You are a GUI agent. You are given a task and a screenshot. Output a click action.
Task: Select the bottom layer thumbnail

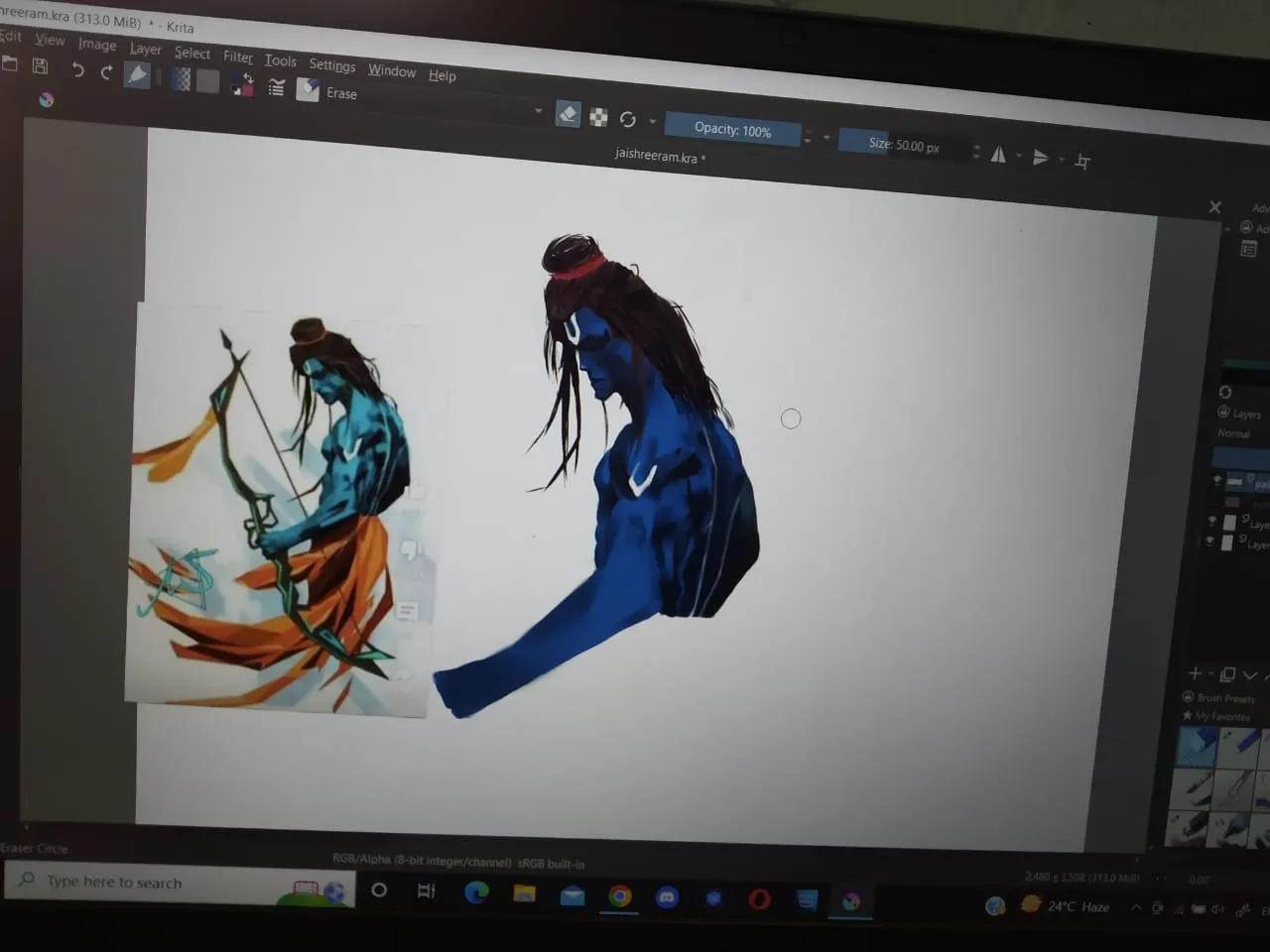(1227, 542)
